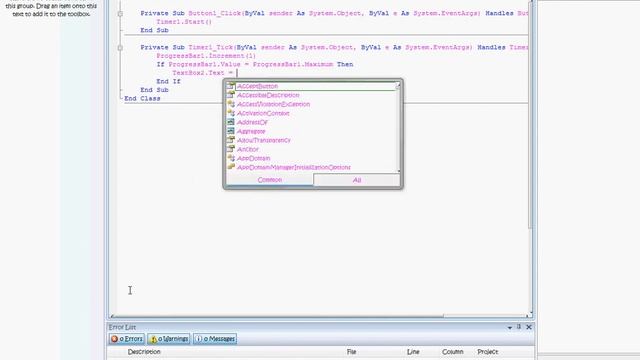The height and width of the screenshot is (360, 640).
Task: Toggle the 0 Warnings filter
Action: [169, 339]
